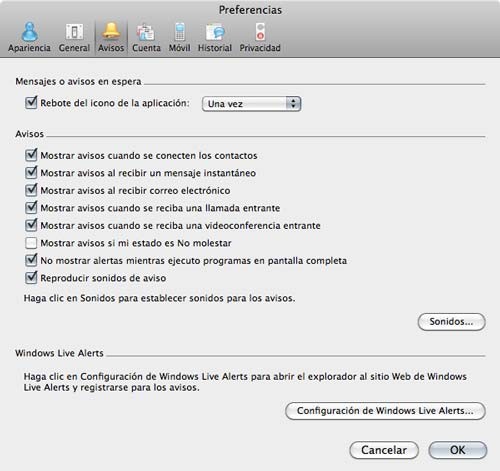Image resolution: width=500 pixels, height=471 pixels.
Task: Click the Windows Live Alerts registration description
Action: click(x=245, y=382)
